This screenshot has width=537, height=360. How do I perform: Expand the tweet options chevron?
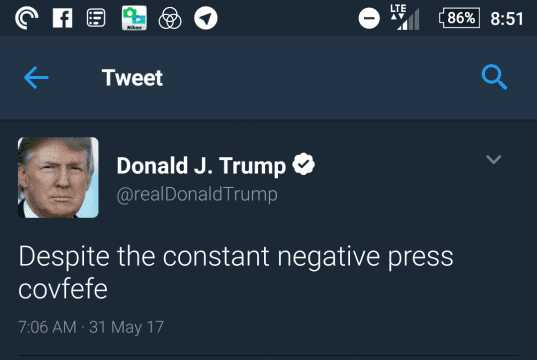(x=494, y=159)
